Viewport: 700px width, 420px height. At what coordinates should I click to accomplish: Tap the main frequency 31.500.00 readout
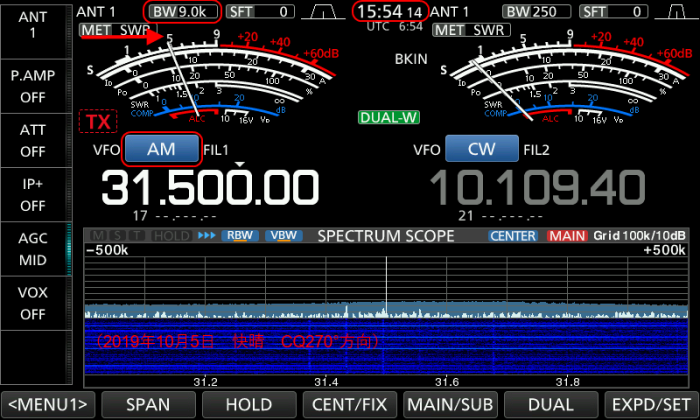(210, 188)
